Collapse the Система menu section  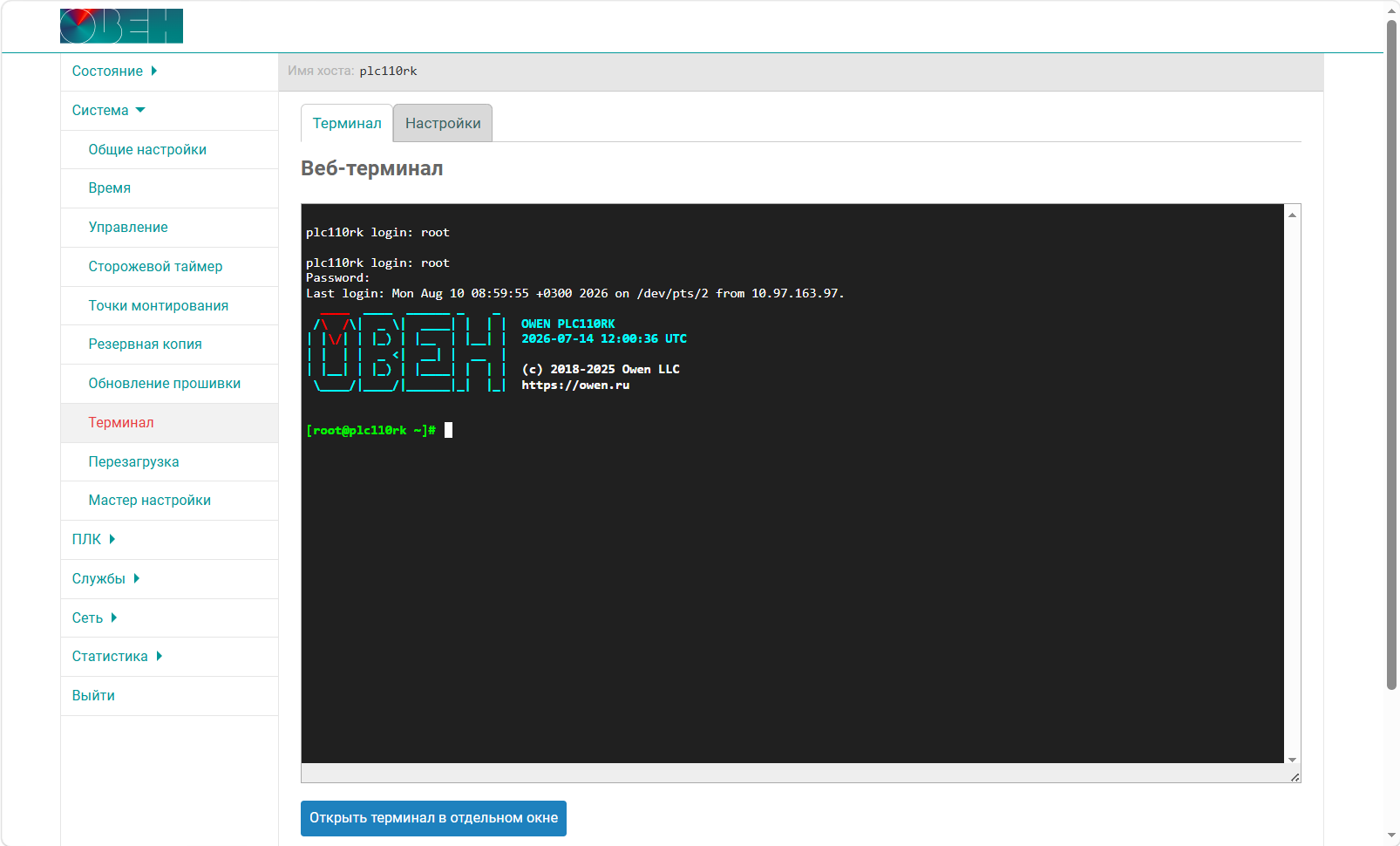(108, 111)
